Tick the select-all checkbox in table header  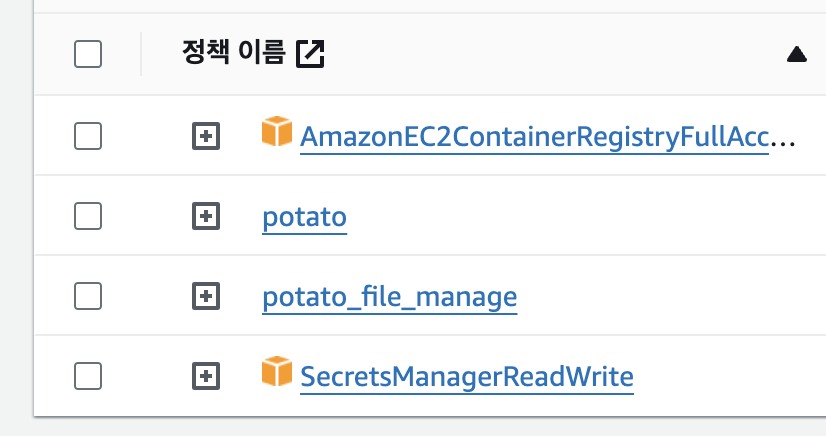(88, 54)
